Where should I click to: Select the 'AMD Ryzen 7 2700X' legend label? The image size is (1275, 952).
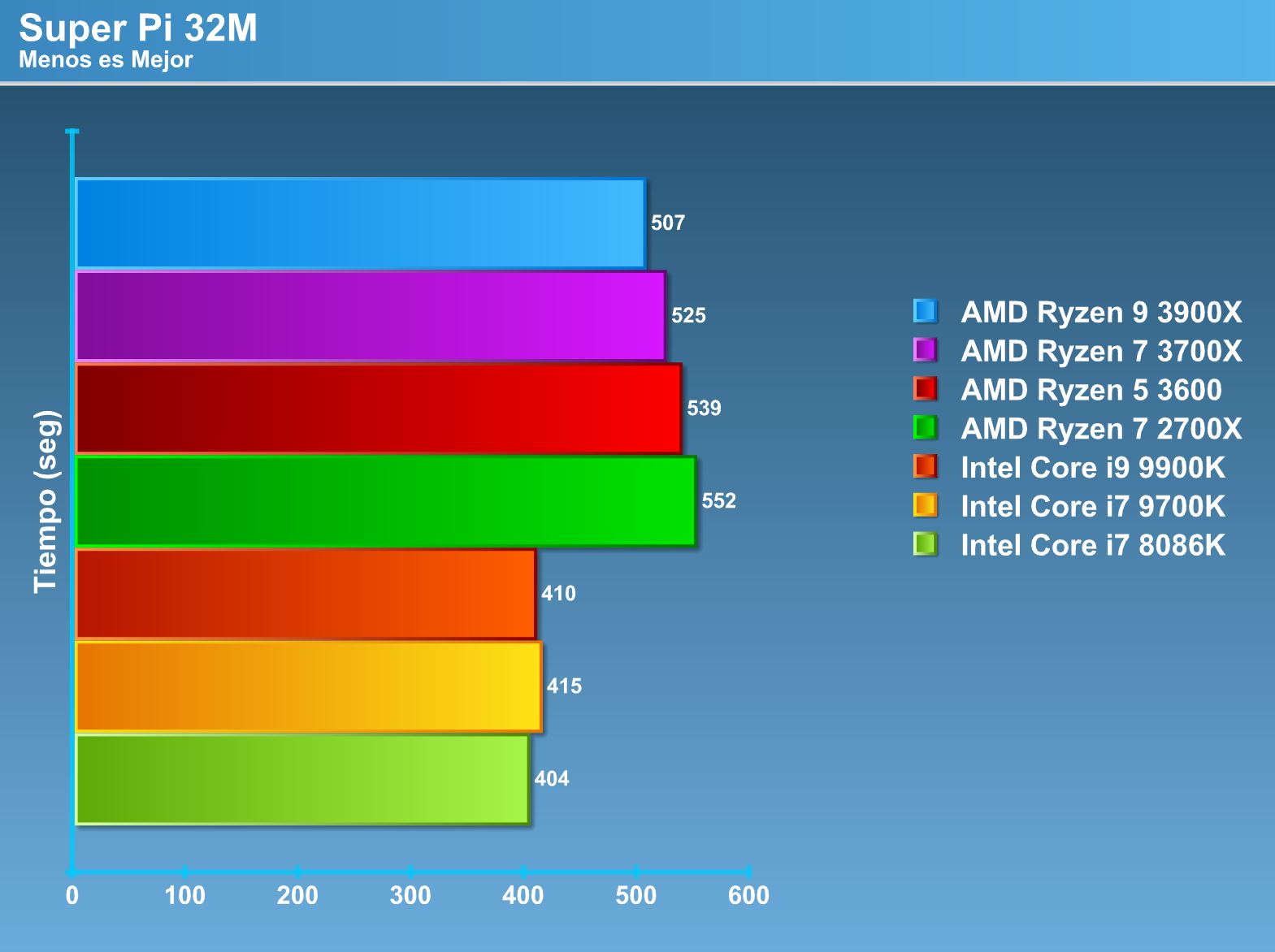coord(1101,429)
